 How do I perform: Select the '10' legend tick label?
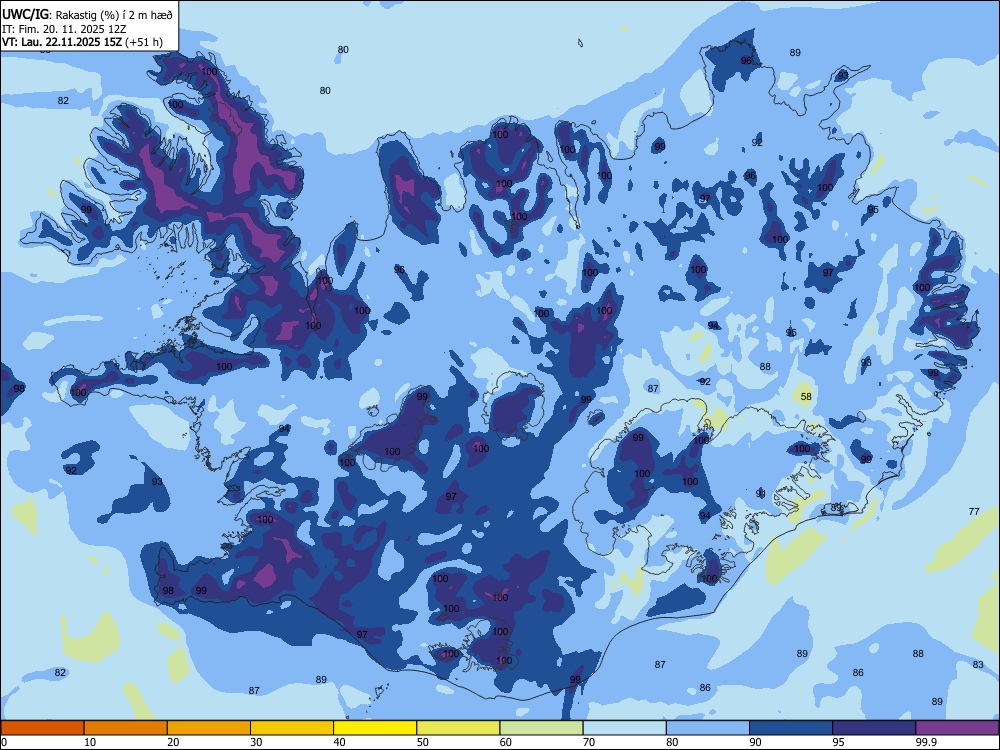click(x=90, y=742)
